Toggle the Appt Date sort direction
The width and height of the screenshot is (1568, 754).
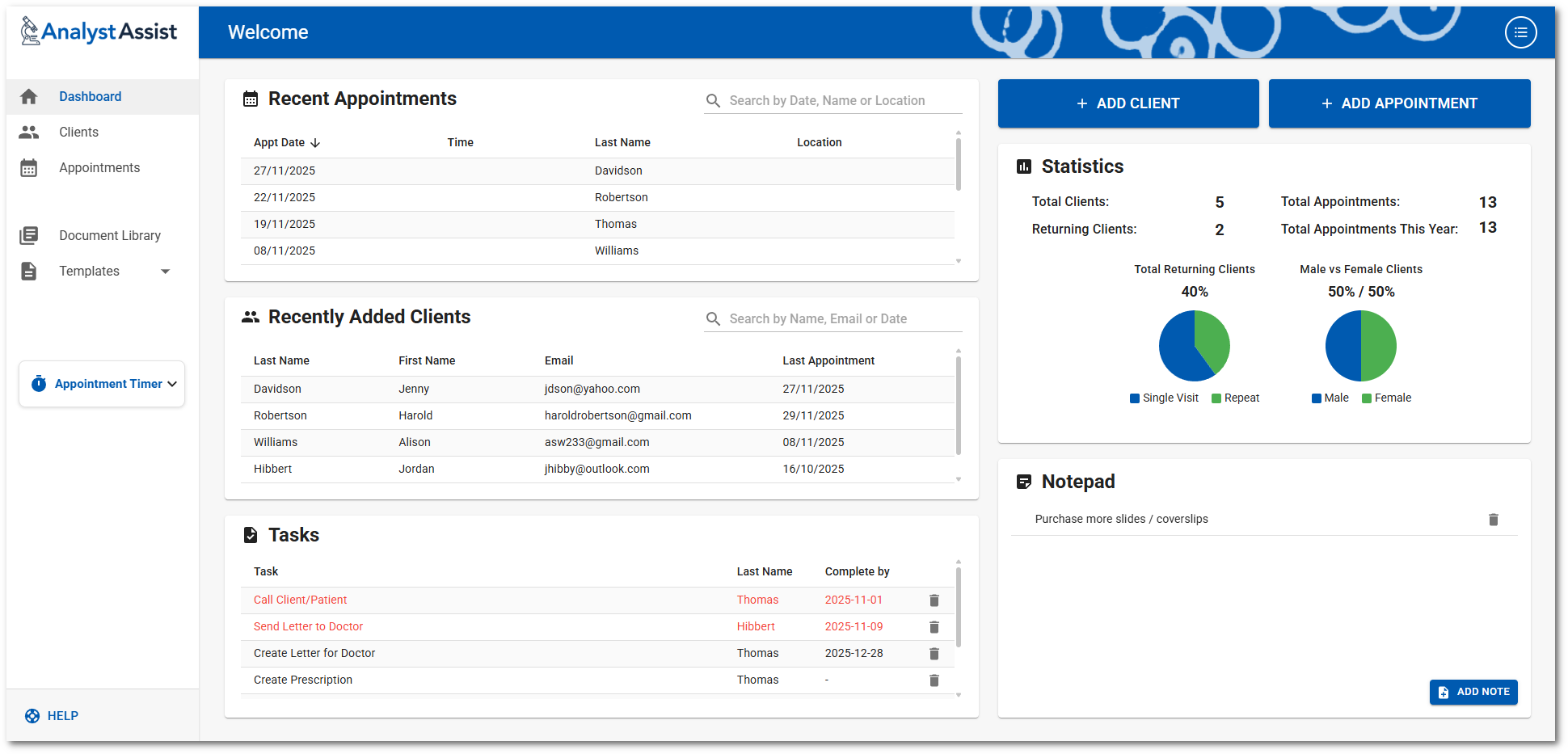[315, 142]
